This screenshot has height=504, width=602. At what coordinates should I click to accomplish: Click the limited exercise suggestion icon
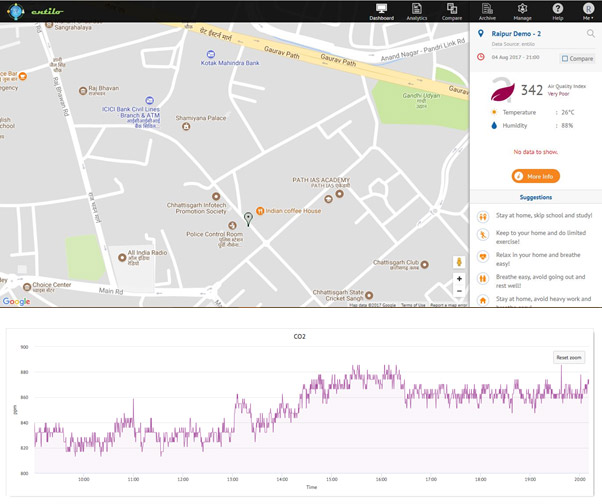click(483, 235)
